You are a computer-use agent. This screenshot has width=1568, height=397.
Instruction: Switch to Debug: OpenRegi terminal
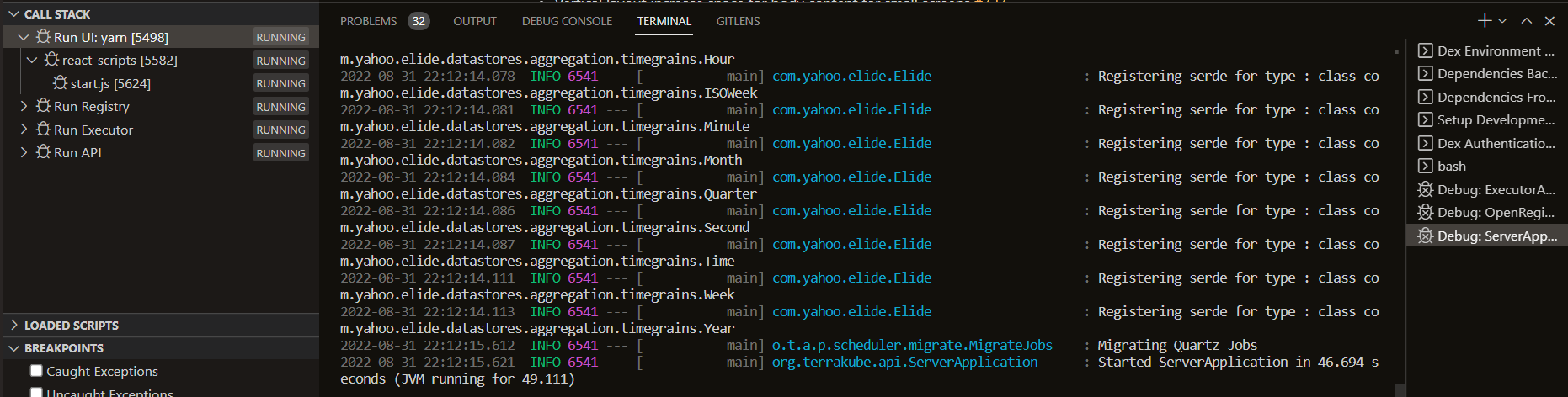pyautogui.click(x=1487, y=213)
